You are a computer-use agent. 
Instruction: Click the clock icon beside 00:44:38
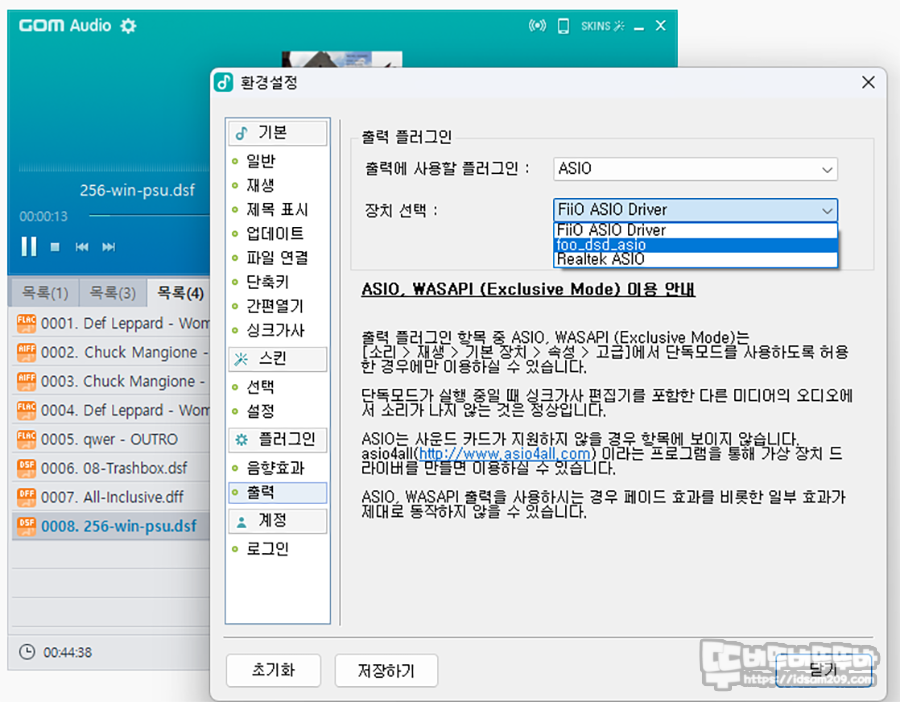(x=27, y=652)
